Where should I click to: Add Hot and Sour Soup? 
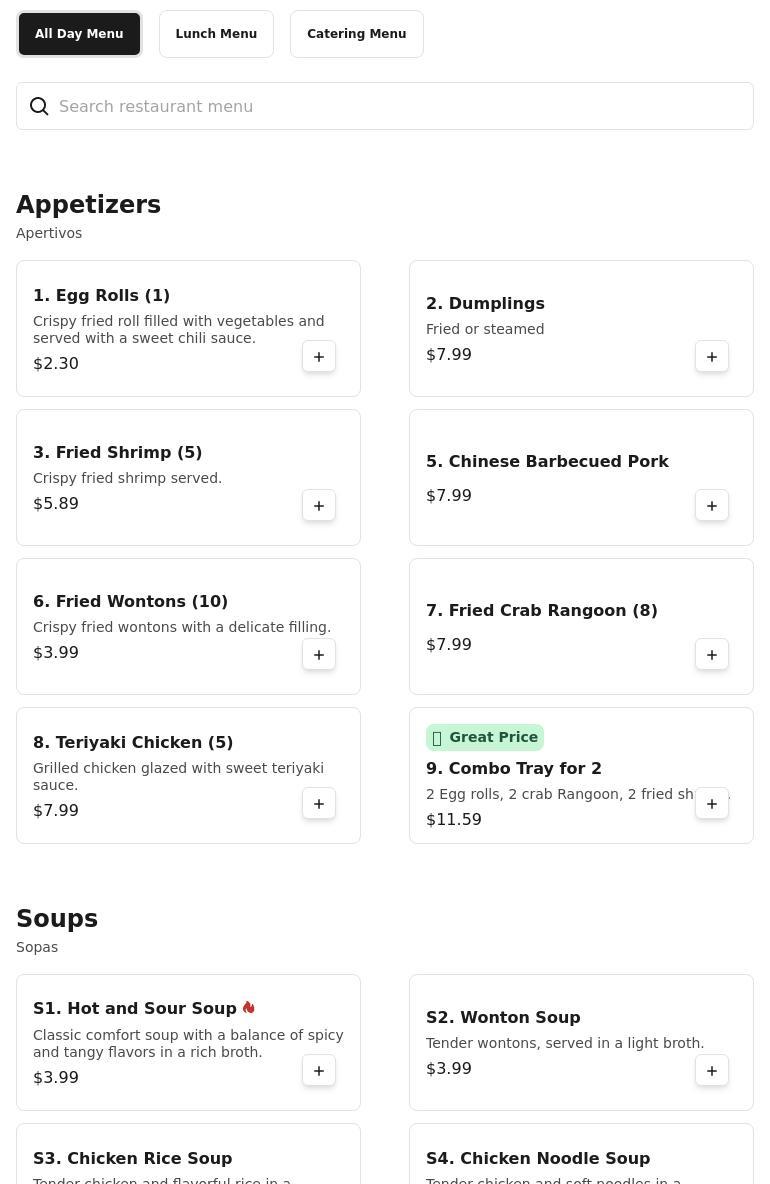(x=319, y=1071)
